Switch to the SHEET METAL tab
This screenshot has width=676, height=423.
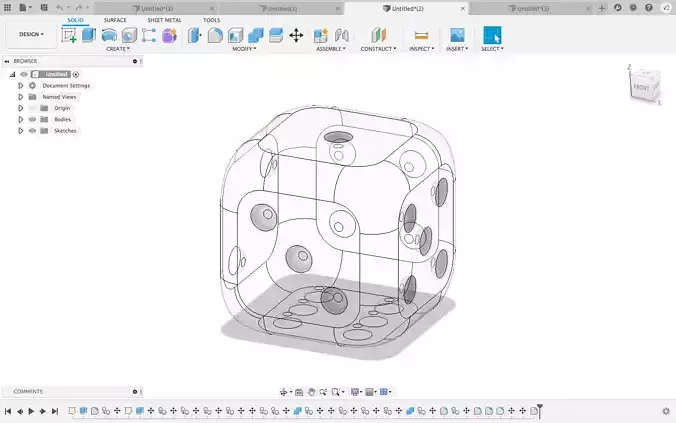[x=164, y=20]
